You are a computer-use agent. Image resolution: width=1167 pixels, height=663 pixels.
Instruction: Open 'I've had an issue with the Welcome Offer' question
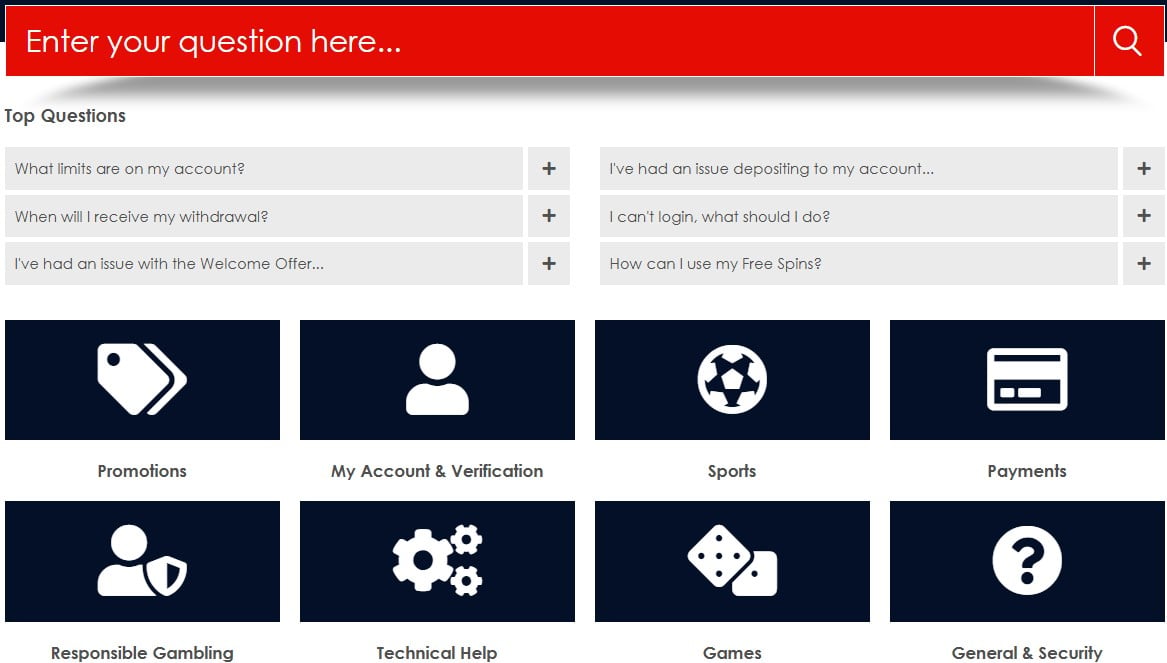point(263,263)
